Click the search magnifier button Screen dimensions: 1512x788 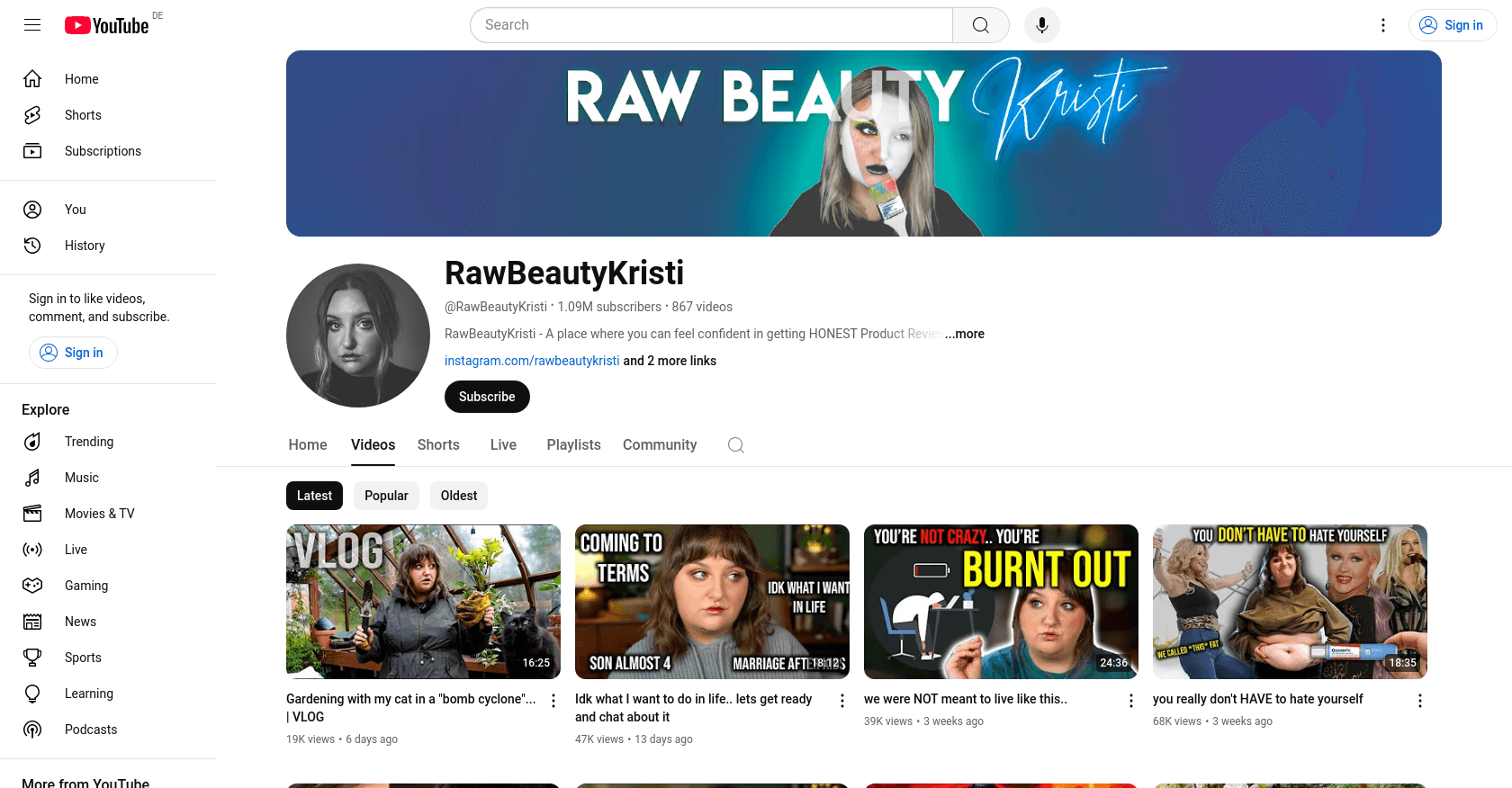980,25
